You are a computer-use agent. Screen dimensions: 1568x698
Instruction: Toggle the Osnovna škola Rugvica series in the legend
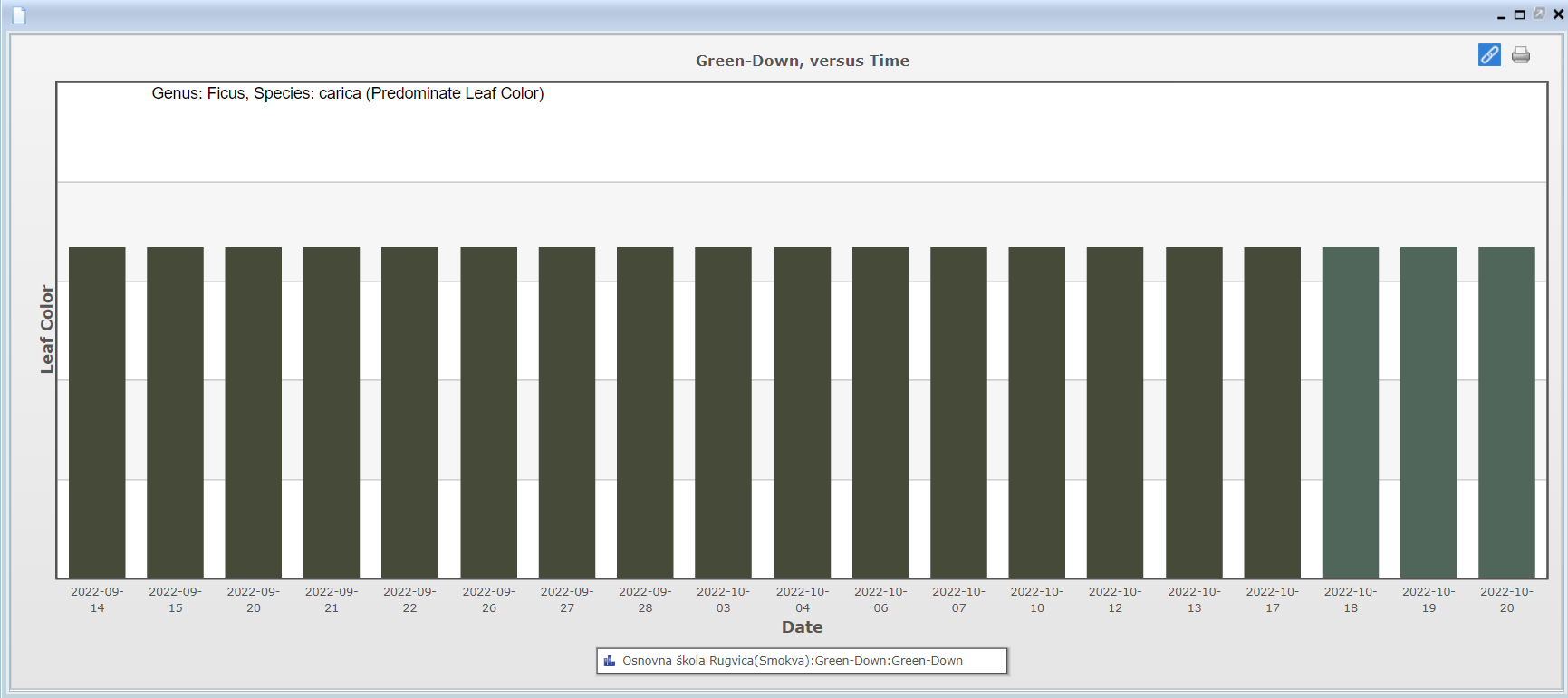click(x=792, y=661)
